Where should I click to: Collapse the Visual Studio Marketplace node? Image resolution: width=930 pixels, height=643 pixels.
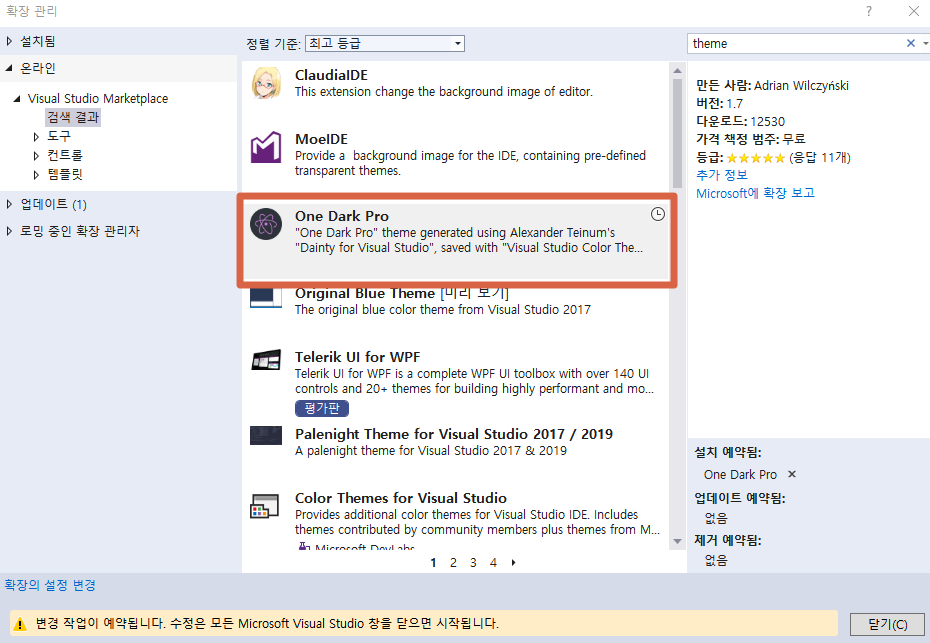(x=17, y=98)
